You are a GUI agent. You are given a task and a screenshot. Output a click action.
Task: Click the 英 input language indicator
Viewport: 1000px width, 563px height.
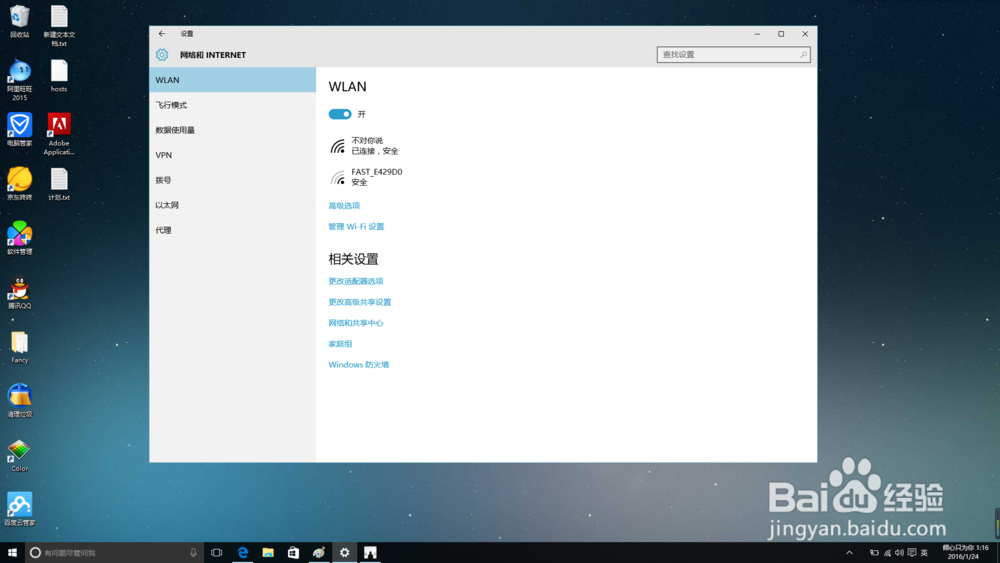click(925, 553)
